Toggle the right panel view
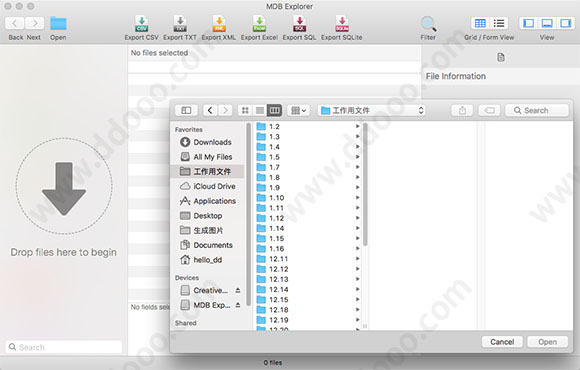The image size is (580, 370). [565, 23]
